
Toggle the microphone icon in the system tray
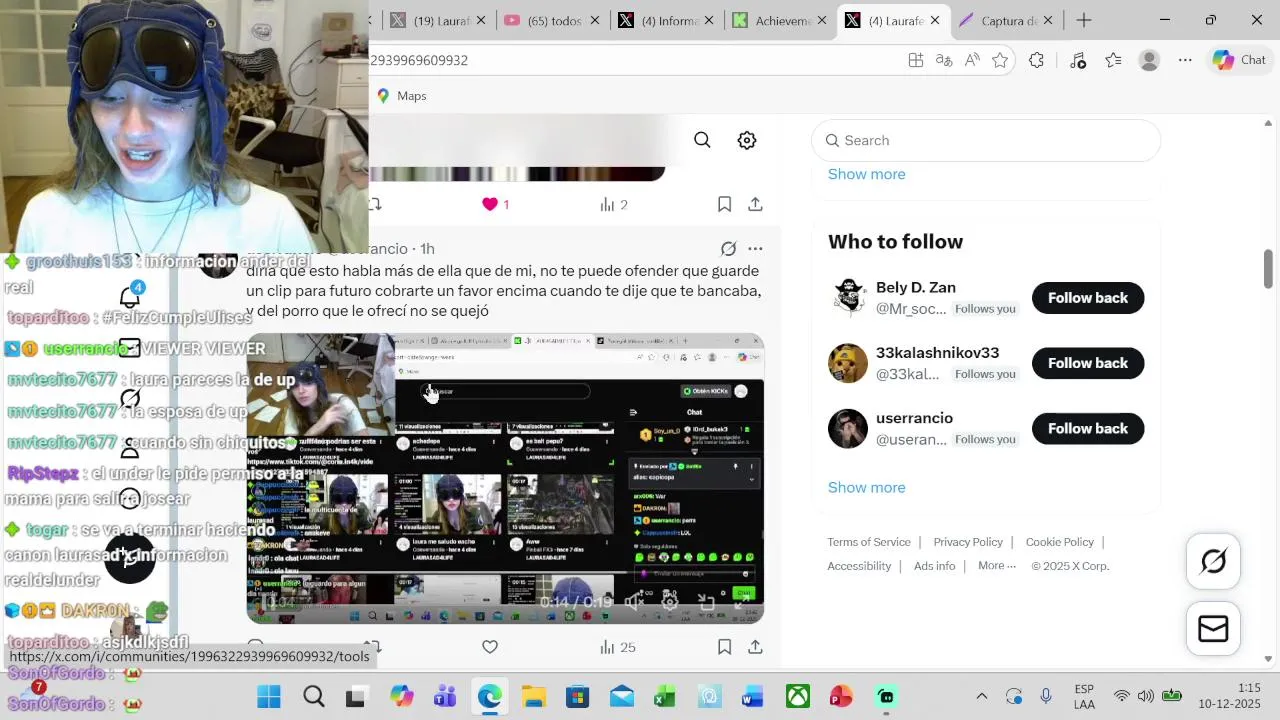click(x=1046, y=697)
